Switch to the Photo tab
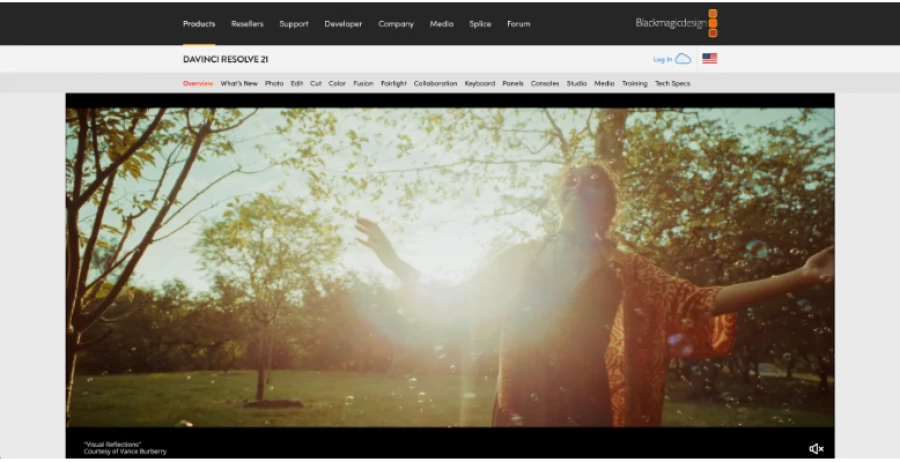The image size is (900, 462). [x=274, y=83]
